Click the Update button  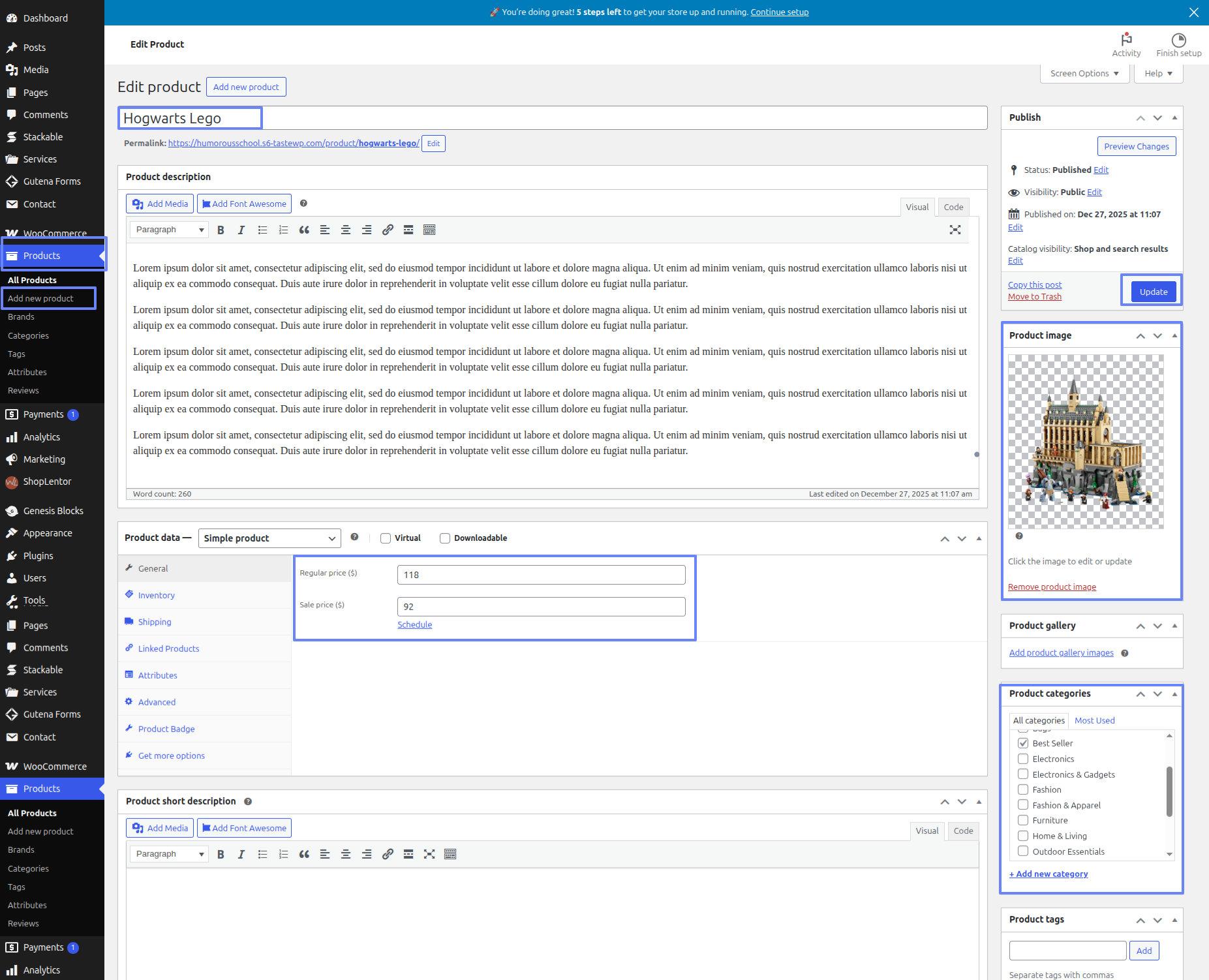[1153, 292]
